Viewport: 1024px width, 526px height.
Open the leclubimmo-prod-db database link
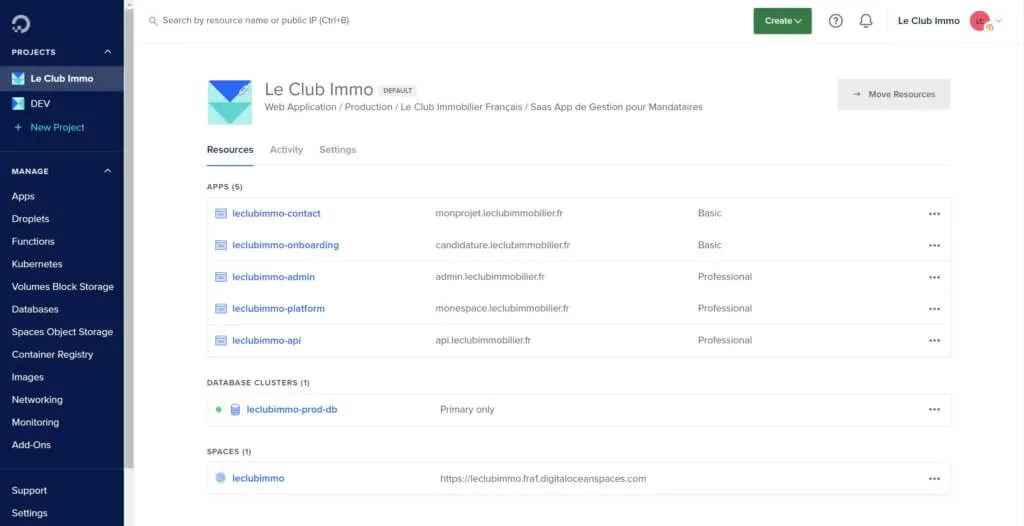click(x=292, y=410)
